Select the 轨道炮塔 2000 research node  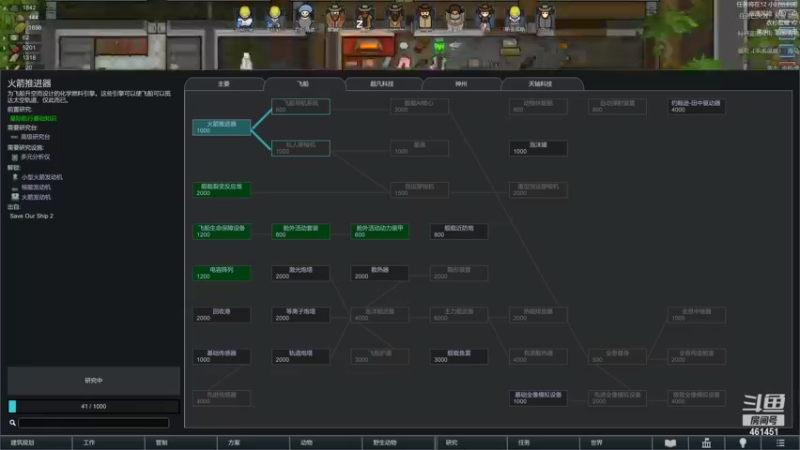click(301, 356)
